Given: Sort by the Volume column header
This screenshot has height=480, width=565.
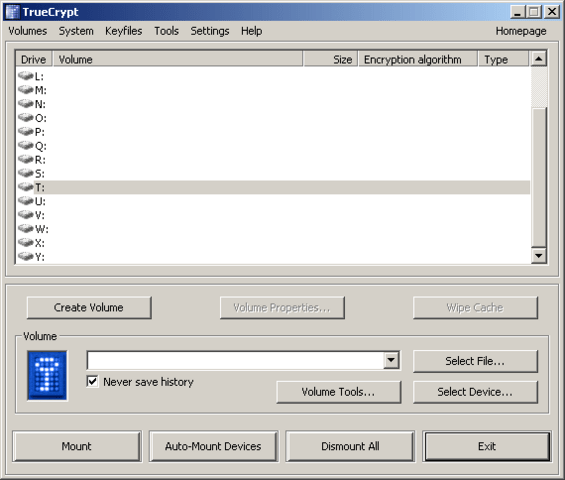Looking at the screenshot, I should 178,59.
